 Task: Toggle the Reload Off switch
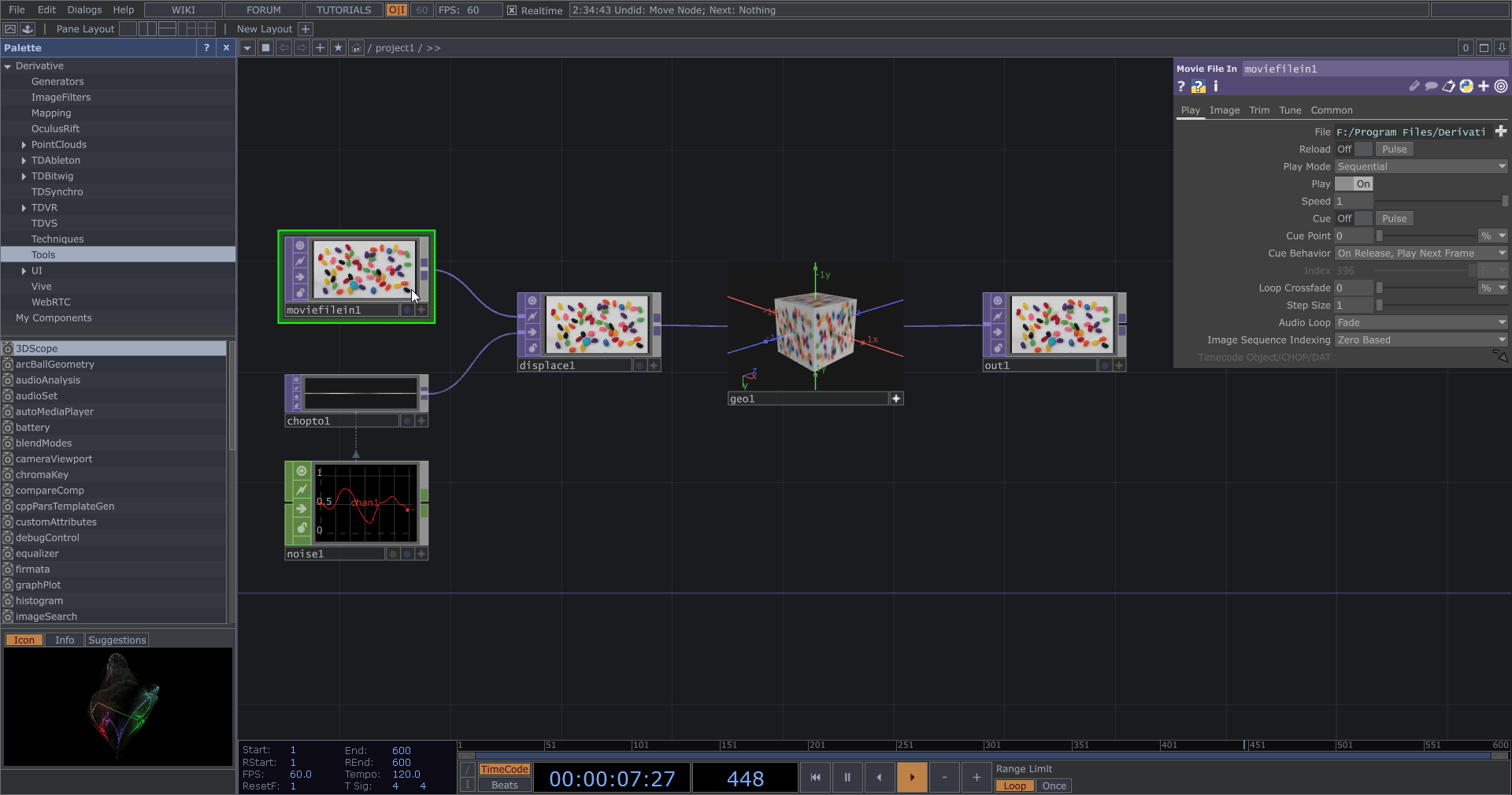[1354, 150]
